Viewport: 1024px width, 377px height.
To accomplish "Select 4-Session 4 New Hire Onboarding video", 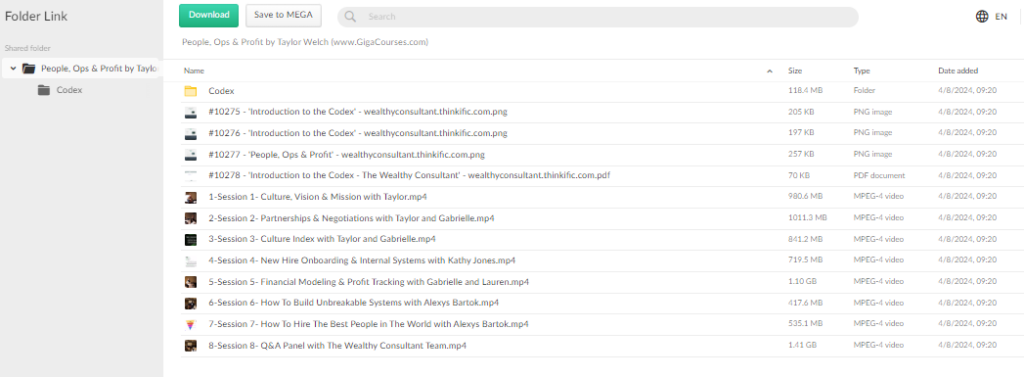I will [x=362, y=261].
